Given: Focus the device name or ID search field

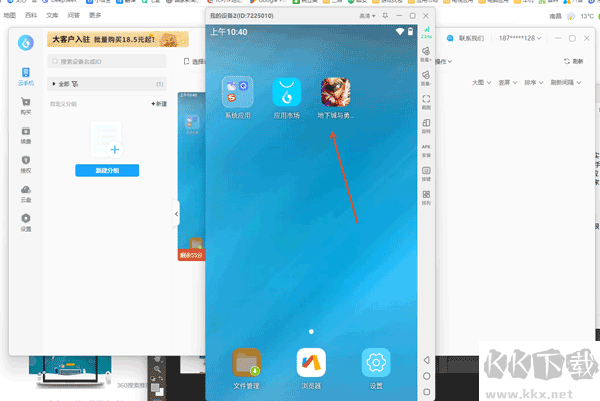Looking at the screenshot, I should [x=107, y=61].
